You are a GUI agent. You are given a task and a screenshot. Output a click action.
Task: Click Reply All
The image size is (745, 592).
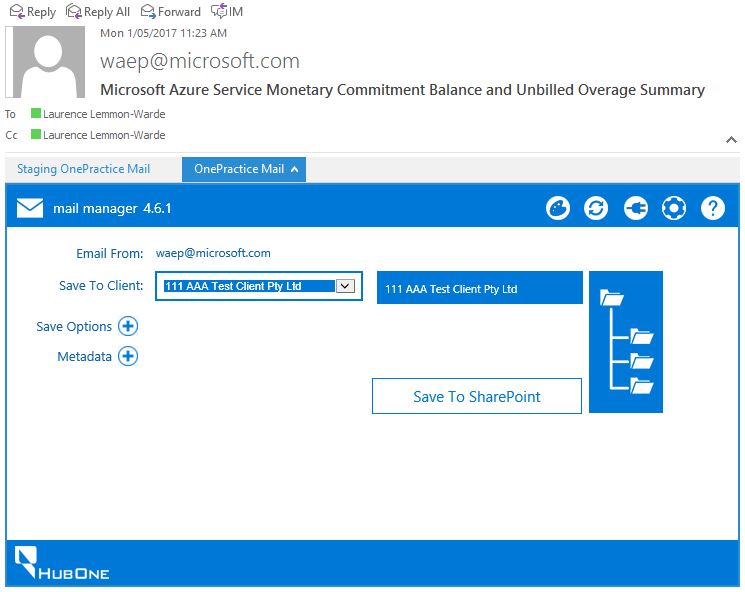pyautogui.click(x=98, y=11)
